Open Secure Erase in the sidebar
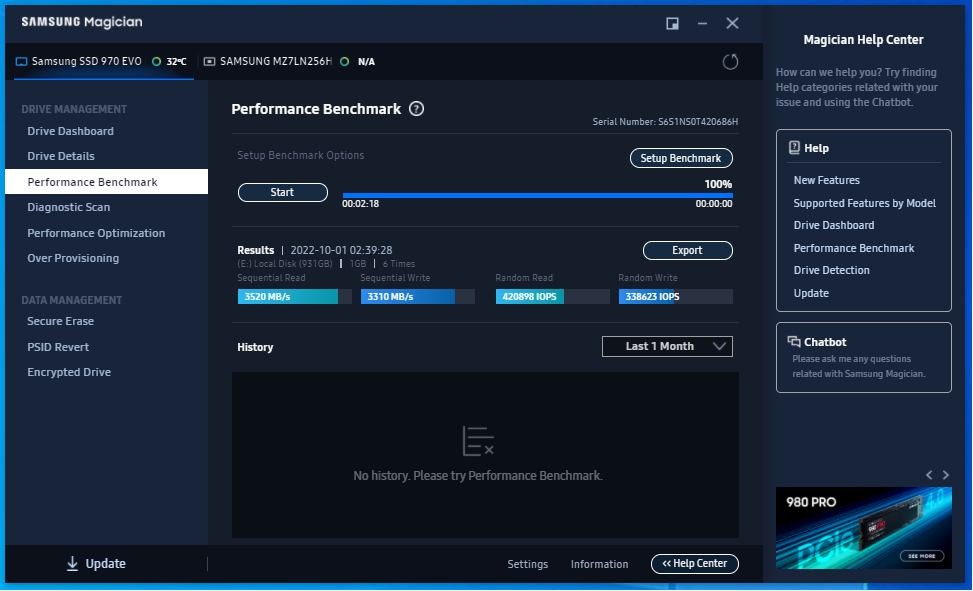Screen dimensions: 973x591 click(60, 321)
